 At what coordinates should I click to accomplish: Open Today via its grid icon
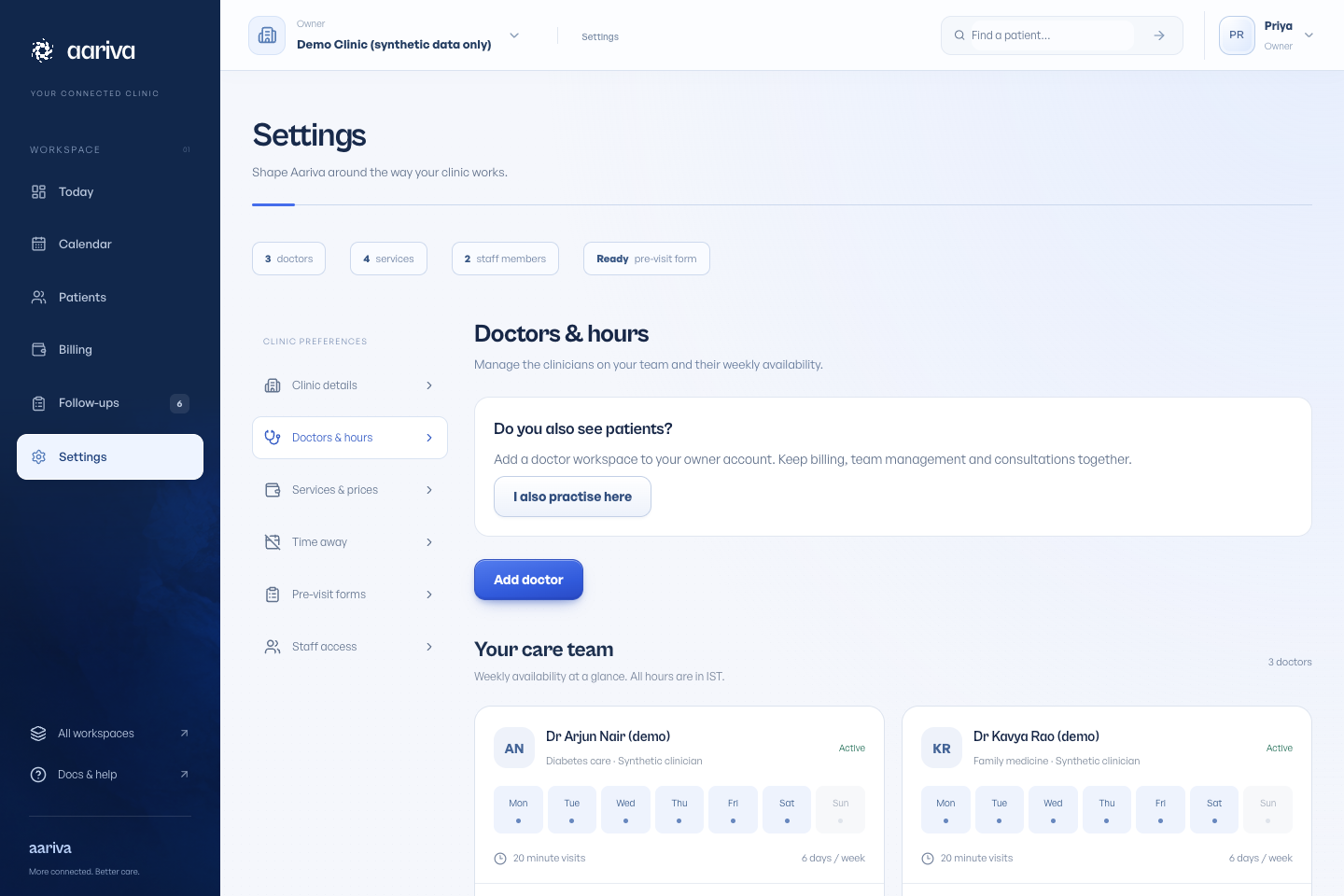coord(38,191)
